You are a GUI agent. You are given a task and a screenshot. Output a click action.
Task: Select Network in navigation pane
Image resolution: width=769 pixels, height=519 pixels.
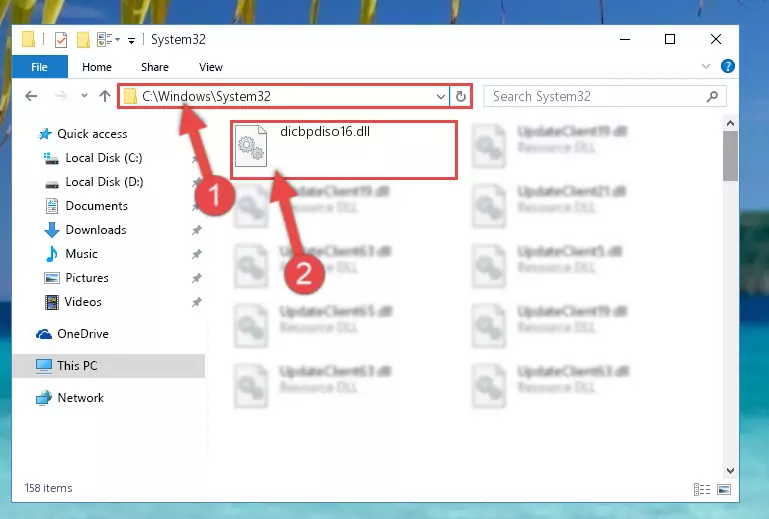coord(80,398)
